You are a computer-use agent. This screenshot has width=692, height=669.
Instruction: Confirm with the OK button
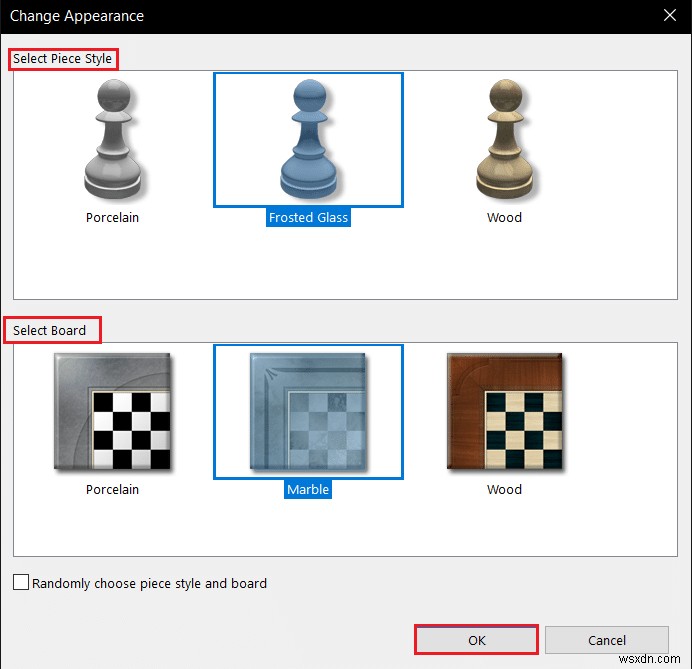pyautogui.click(x=476, y=640)
